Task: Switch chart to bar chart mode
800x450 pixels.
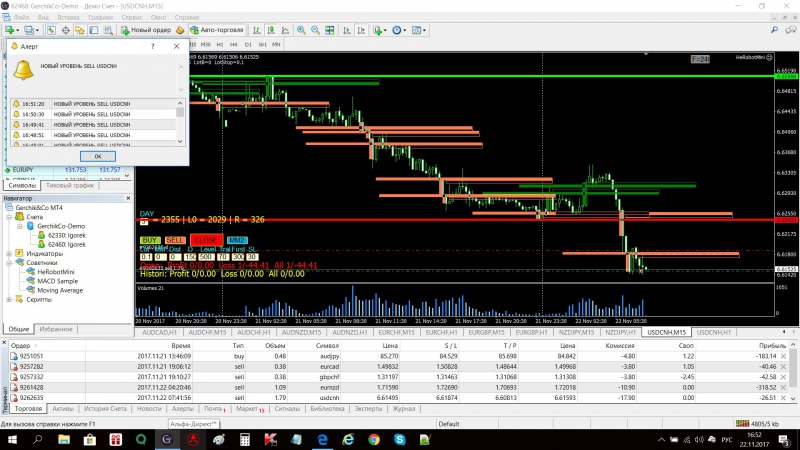Action: [257, 31]
